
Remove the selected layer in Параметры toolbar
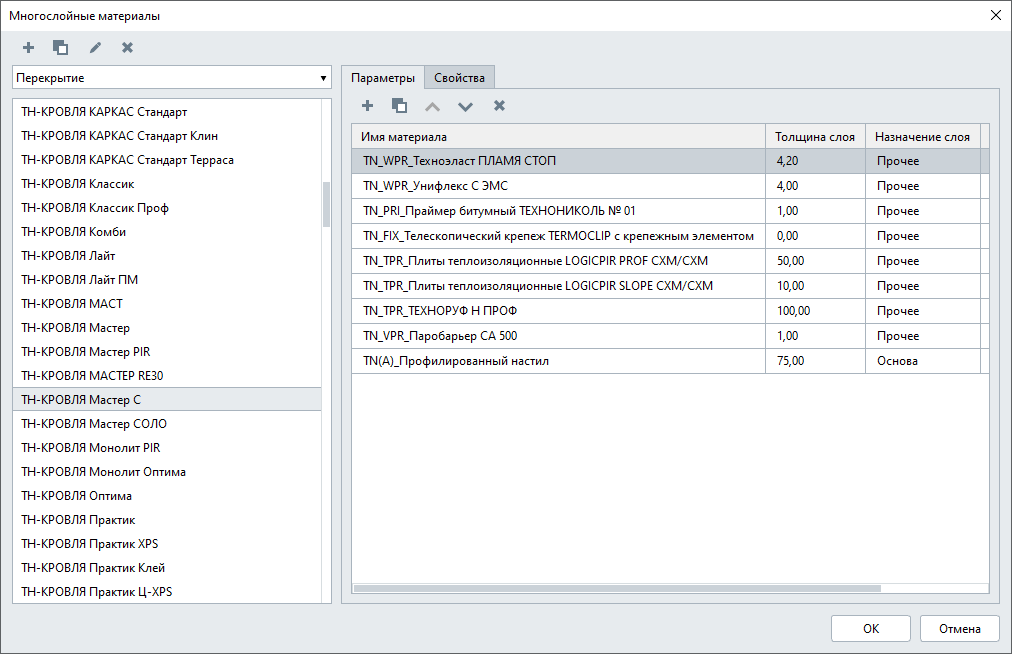coord(499,105)
